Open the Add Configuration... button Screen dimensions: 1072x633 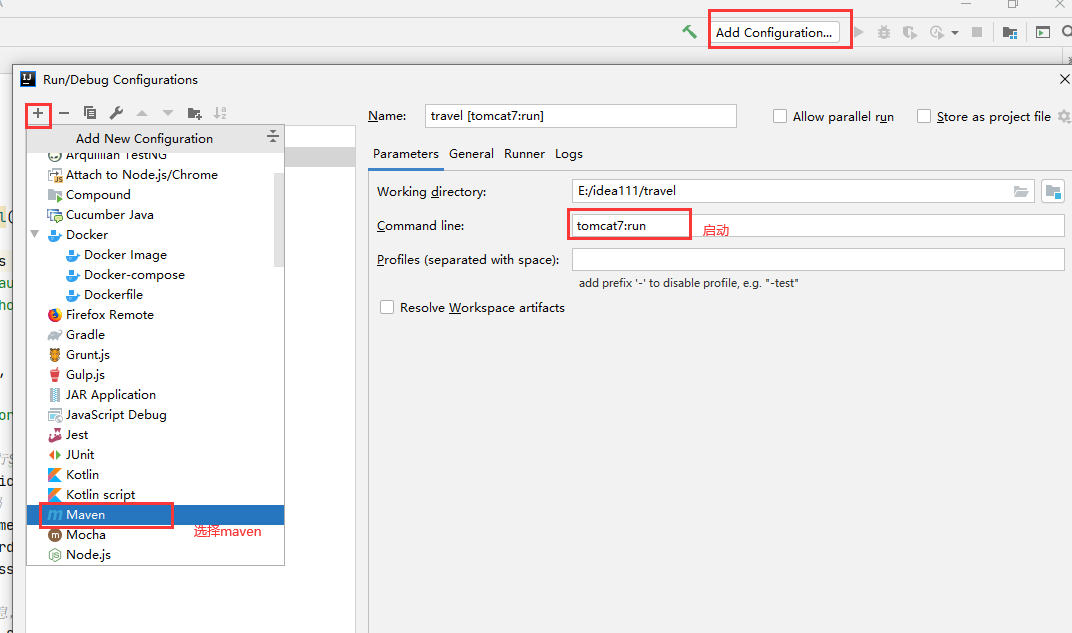click(x=774, y=32)
